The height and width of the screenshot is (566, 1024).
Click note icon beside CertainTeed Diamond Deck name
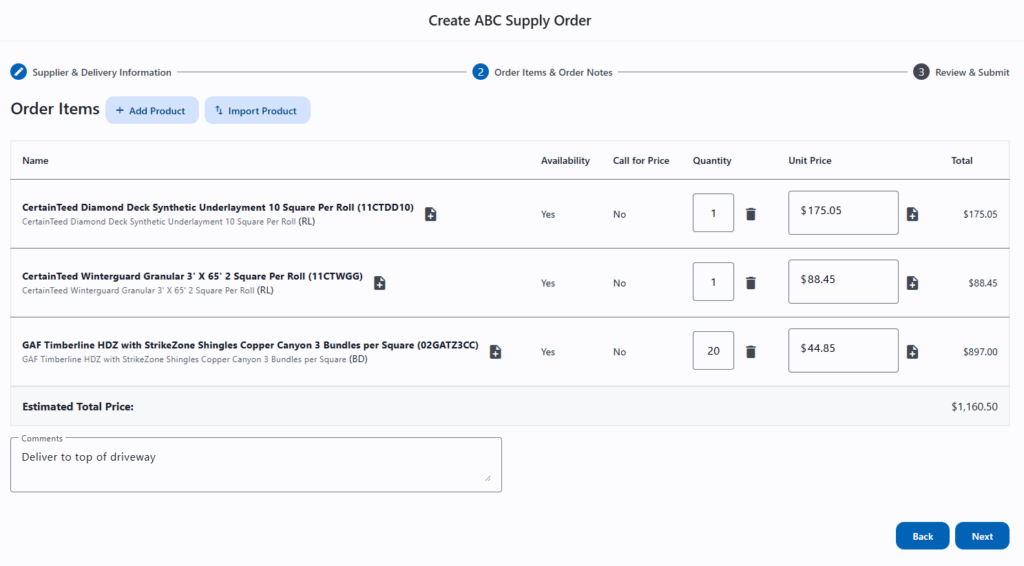(430, 214)
